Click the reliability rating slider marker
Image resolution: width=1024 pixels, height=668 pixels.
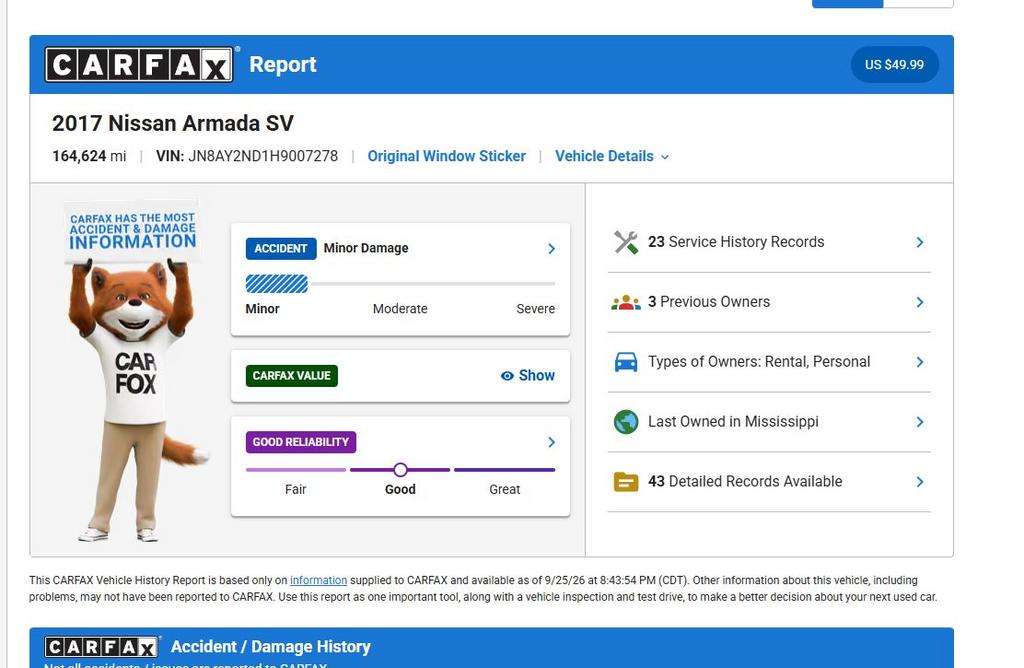pyautogui.click(x=400, y=469)
